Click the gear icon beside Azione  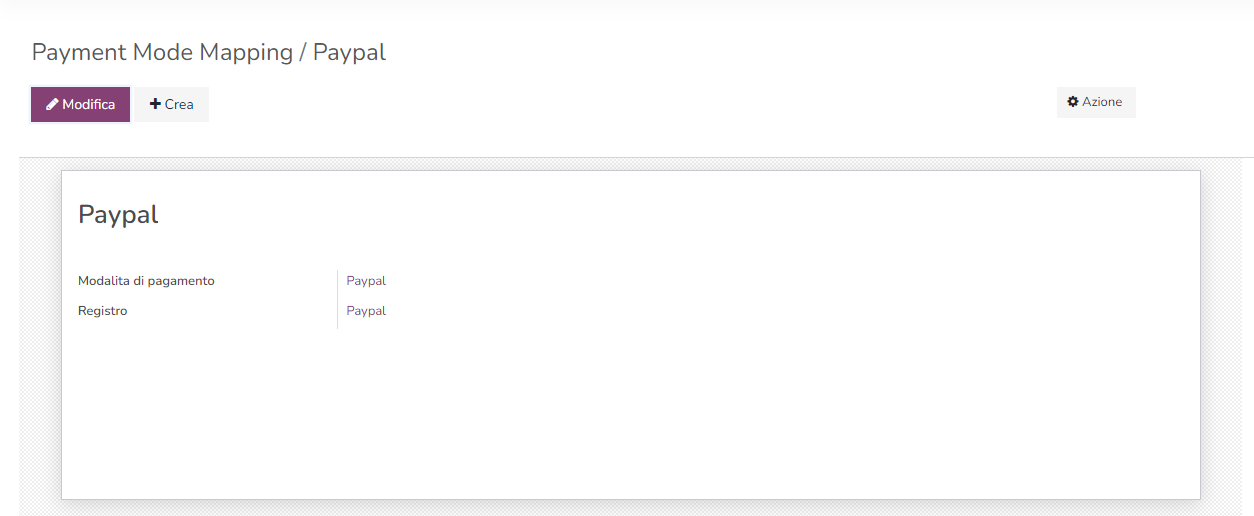pyautogui.click(x=1073, y=102)
